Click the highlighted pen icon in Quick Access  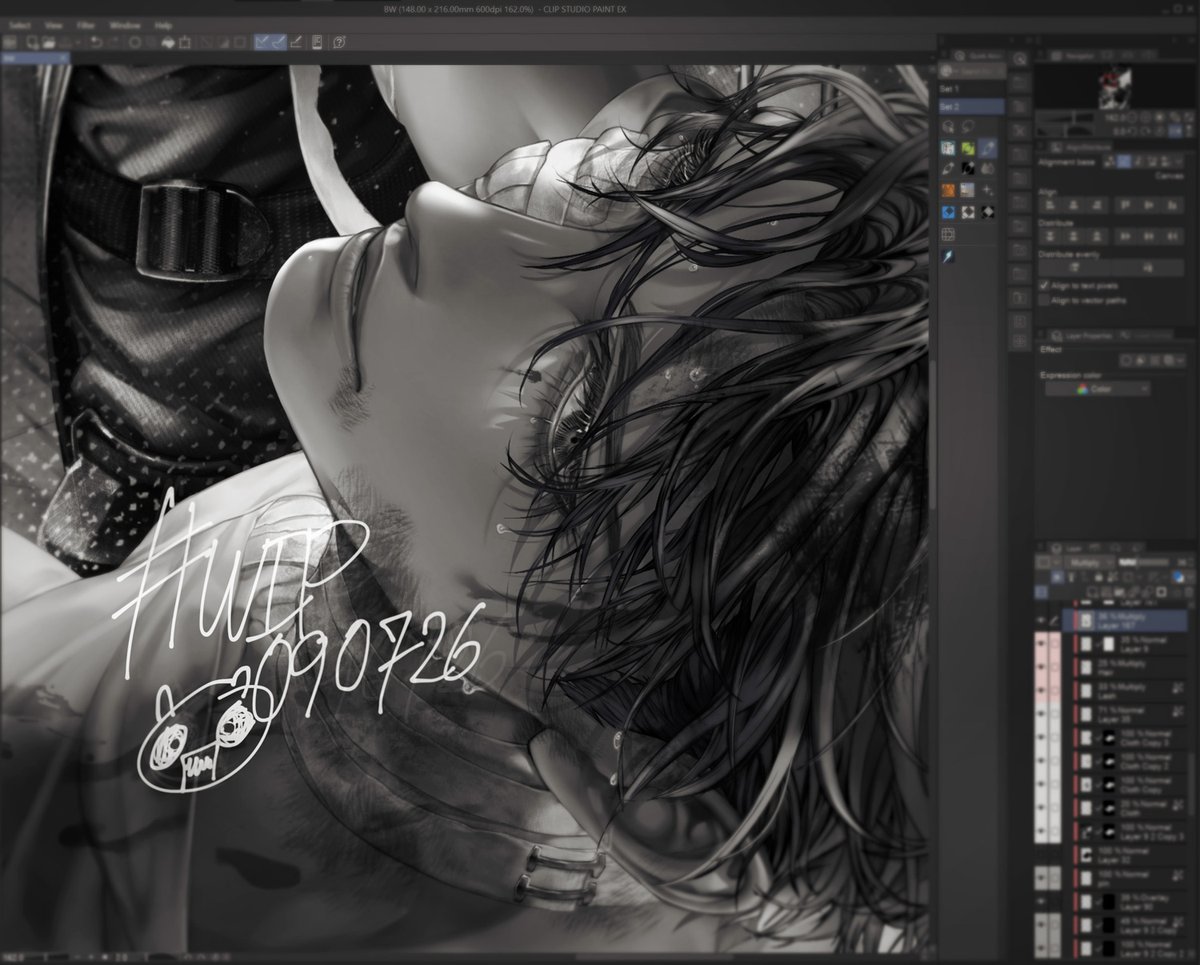(988, 147)
